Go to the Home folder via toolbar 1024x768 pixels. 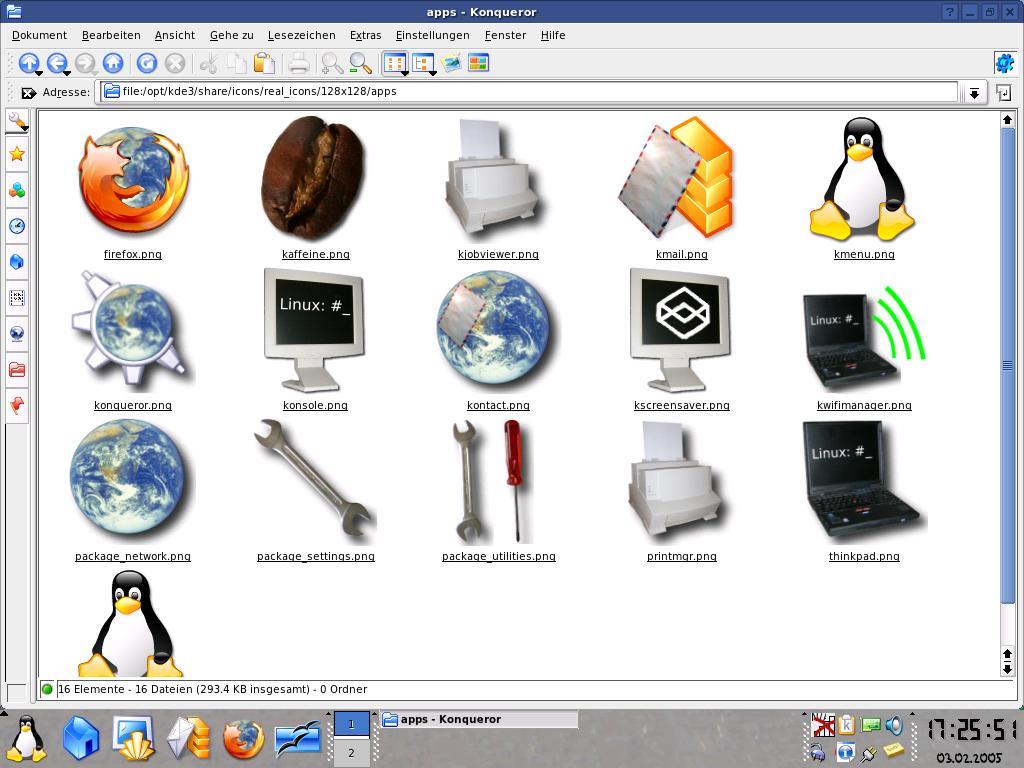(113, 63)
